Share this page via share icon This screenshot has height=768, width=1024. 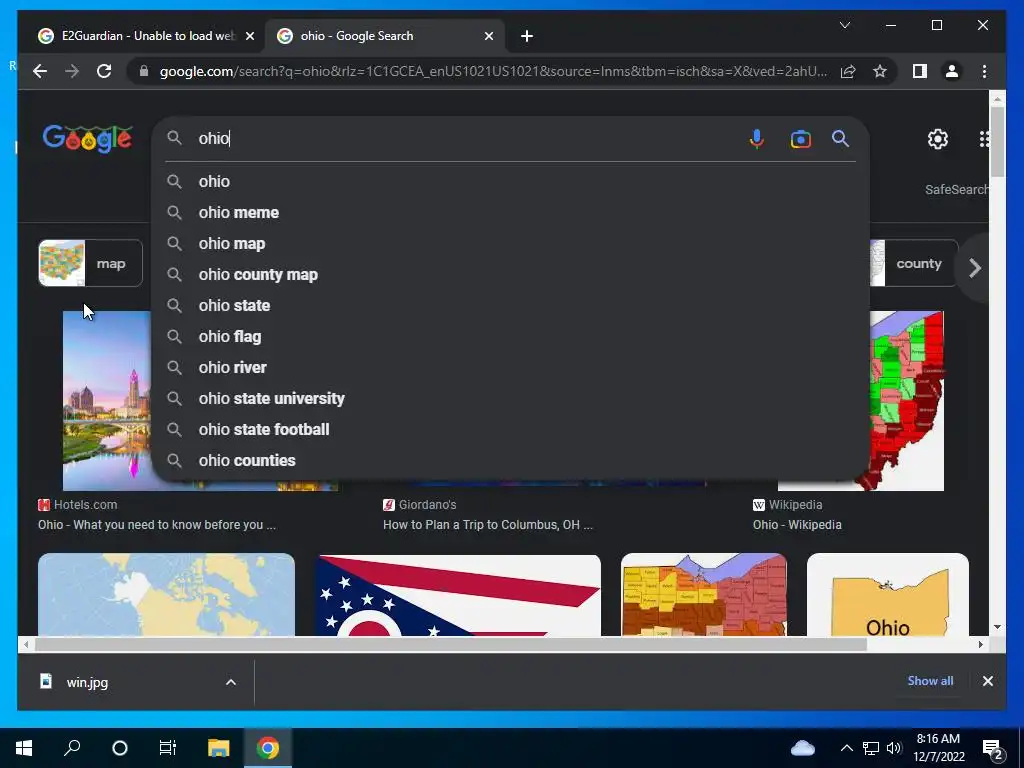point(848,71)
